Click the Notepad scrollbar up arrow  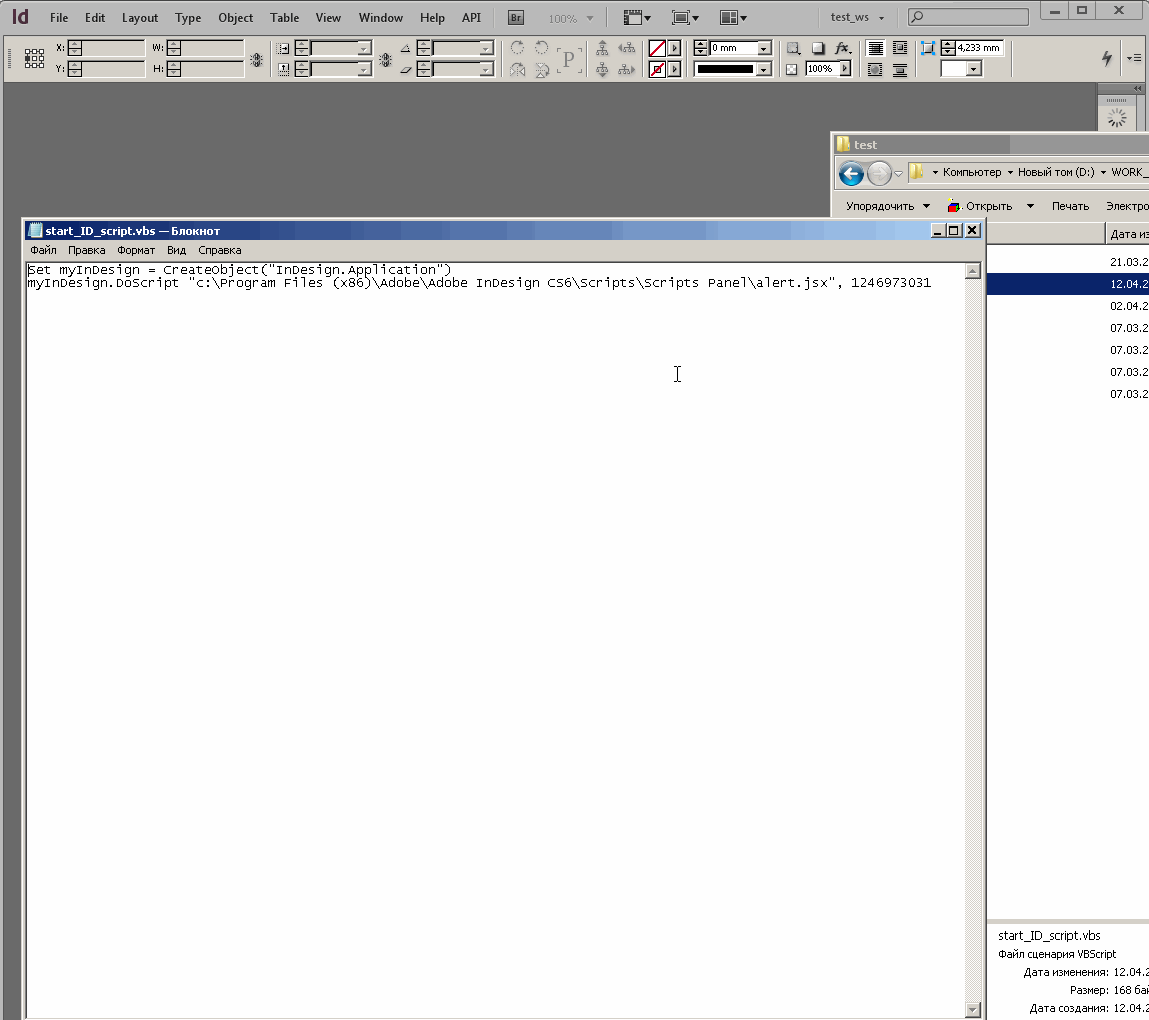(972, 271)
